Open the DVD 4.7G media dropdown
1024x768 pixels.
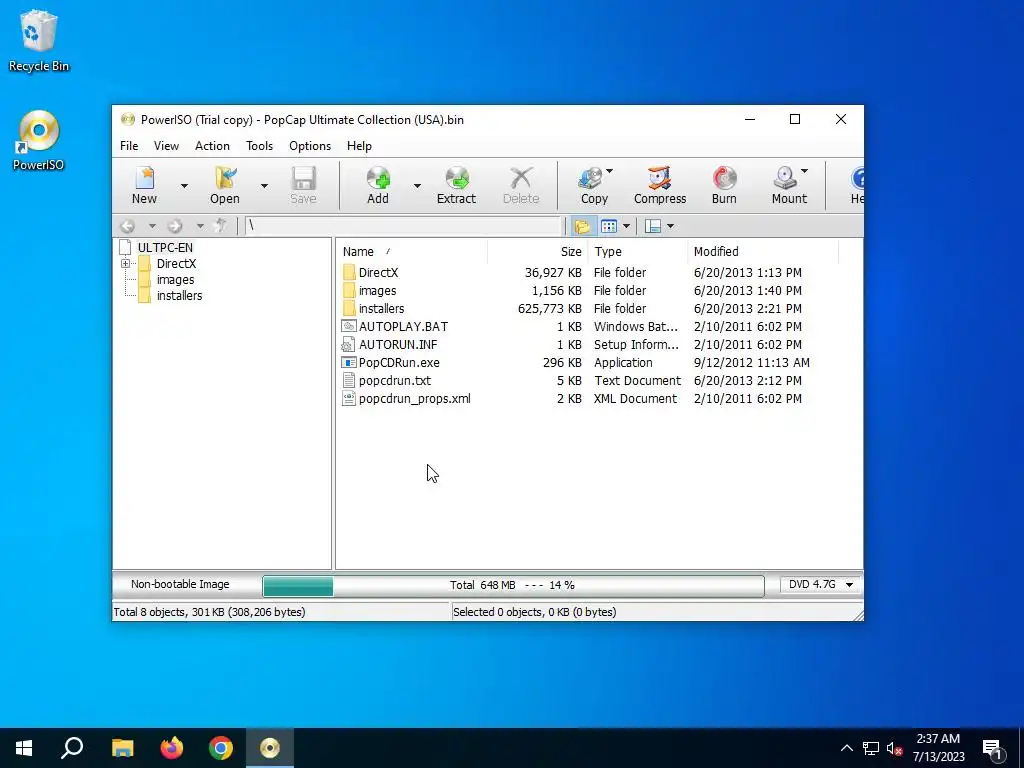(820, 584)
